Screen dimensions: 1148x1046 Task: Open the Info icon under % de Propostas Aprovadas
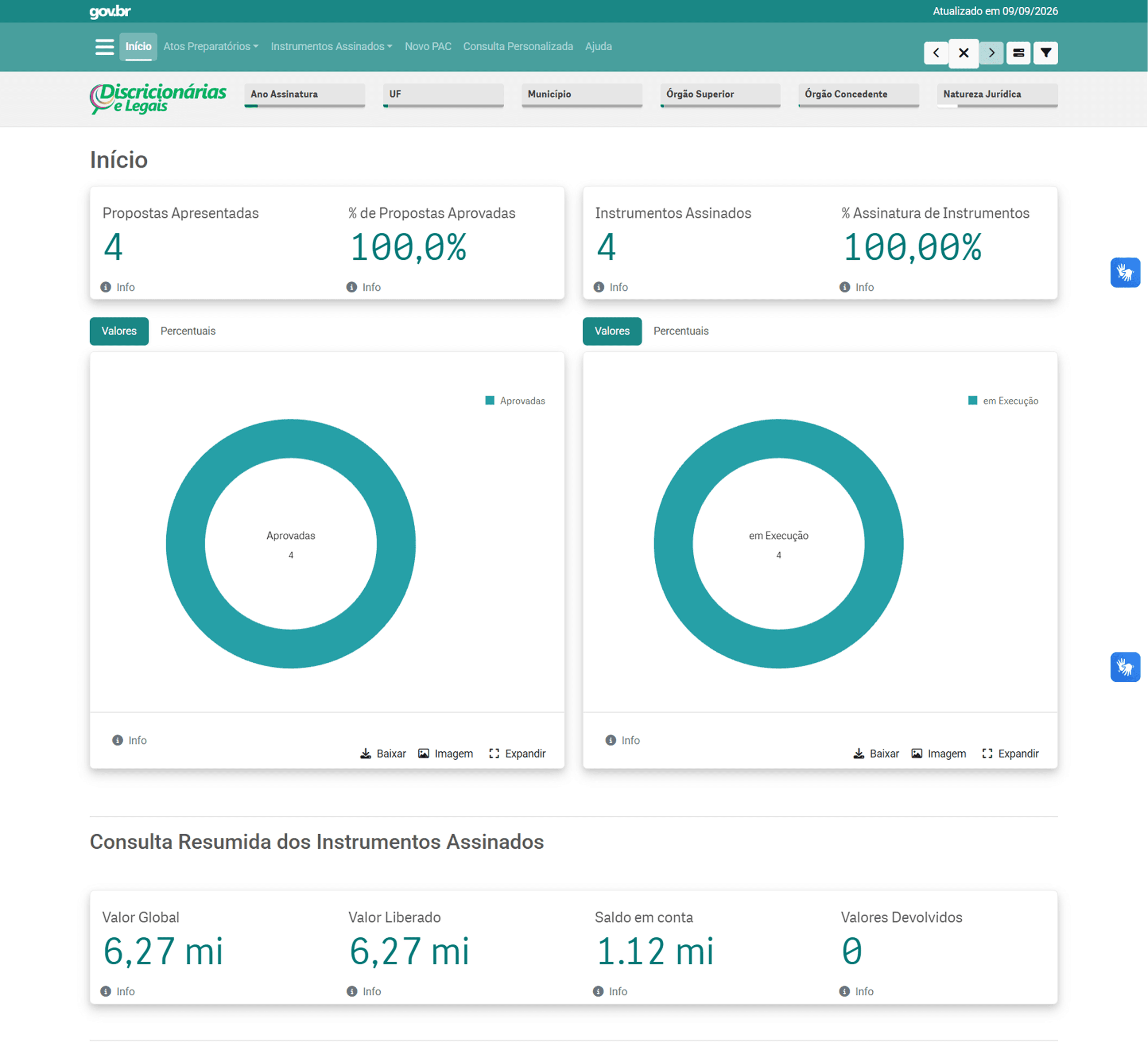352,287
